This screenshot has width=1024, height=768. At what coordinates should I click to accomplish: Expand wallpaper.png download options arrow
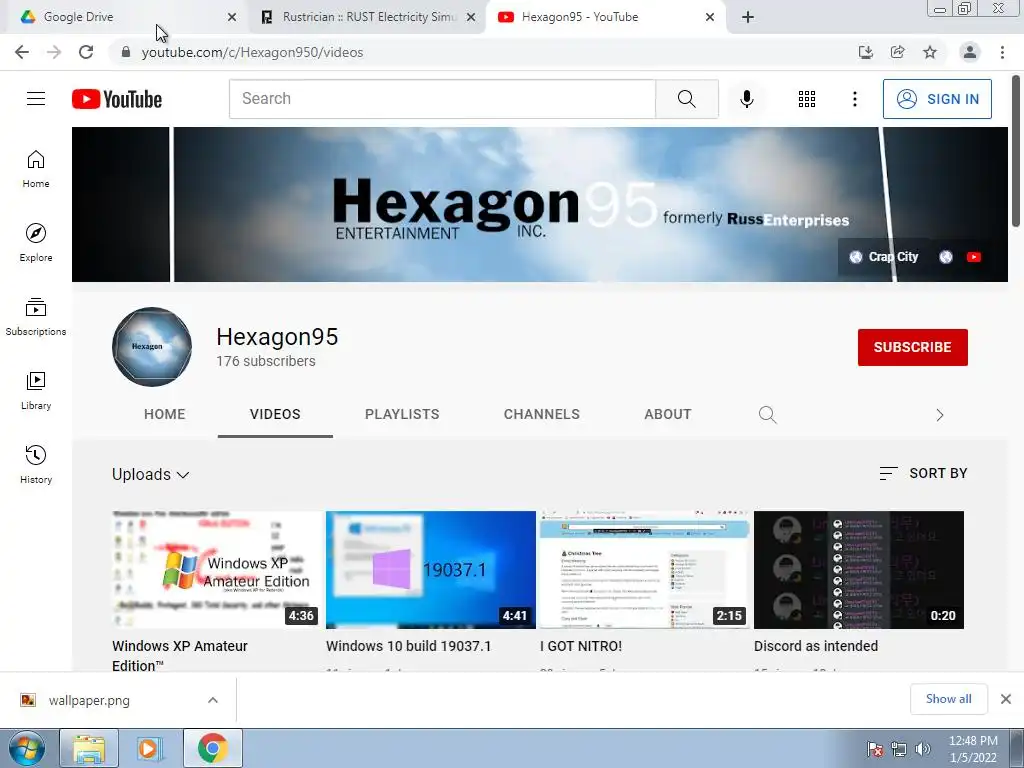pos(213,700)
